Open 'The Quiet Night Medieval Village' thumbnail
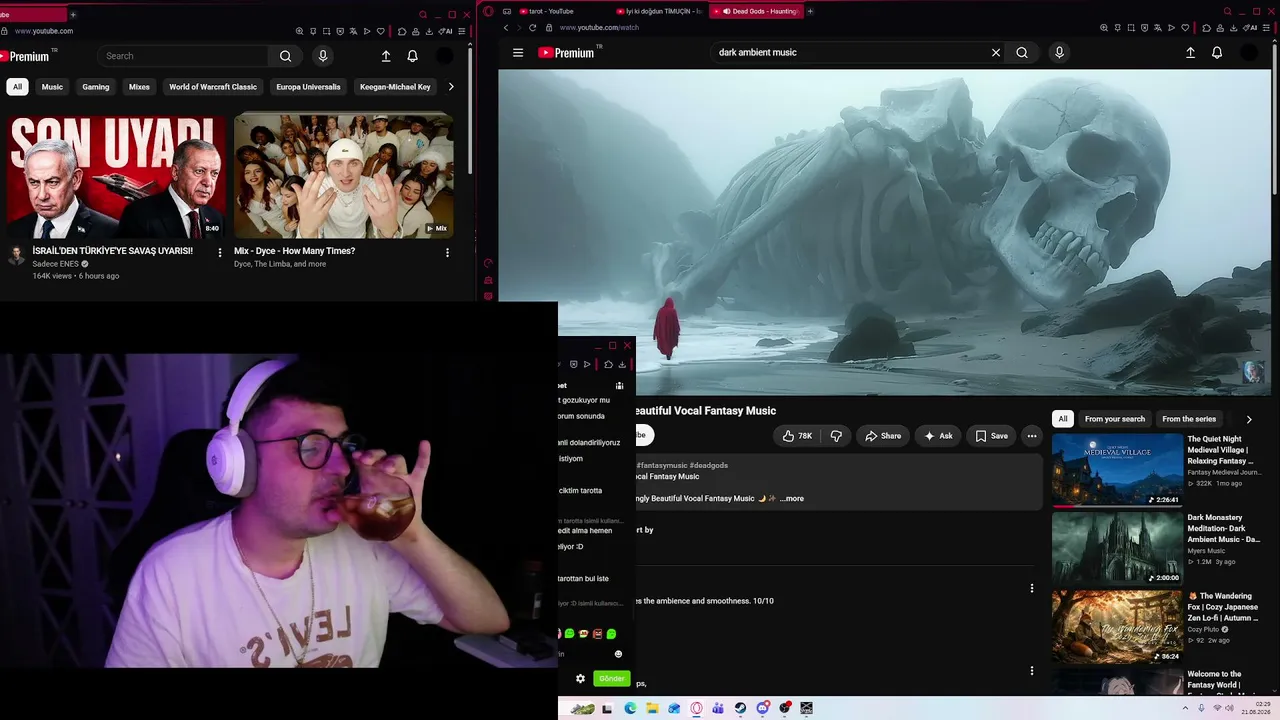The width and height of the screenshot is (1280, 720). (x=1117, y=470)
